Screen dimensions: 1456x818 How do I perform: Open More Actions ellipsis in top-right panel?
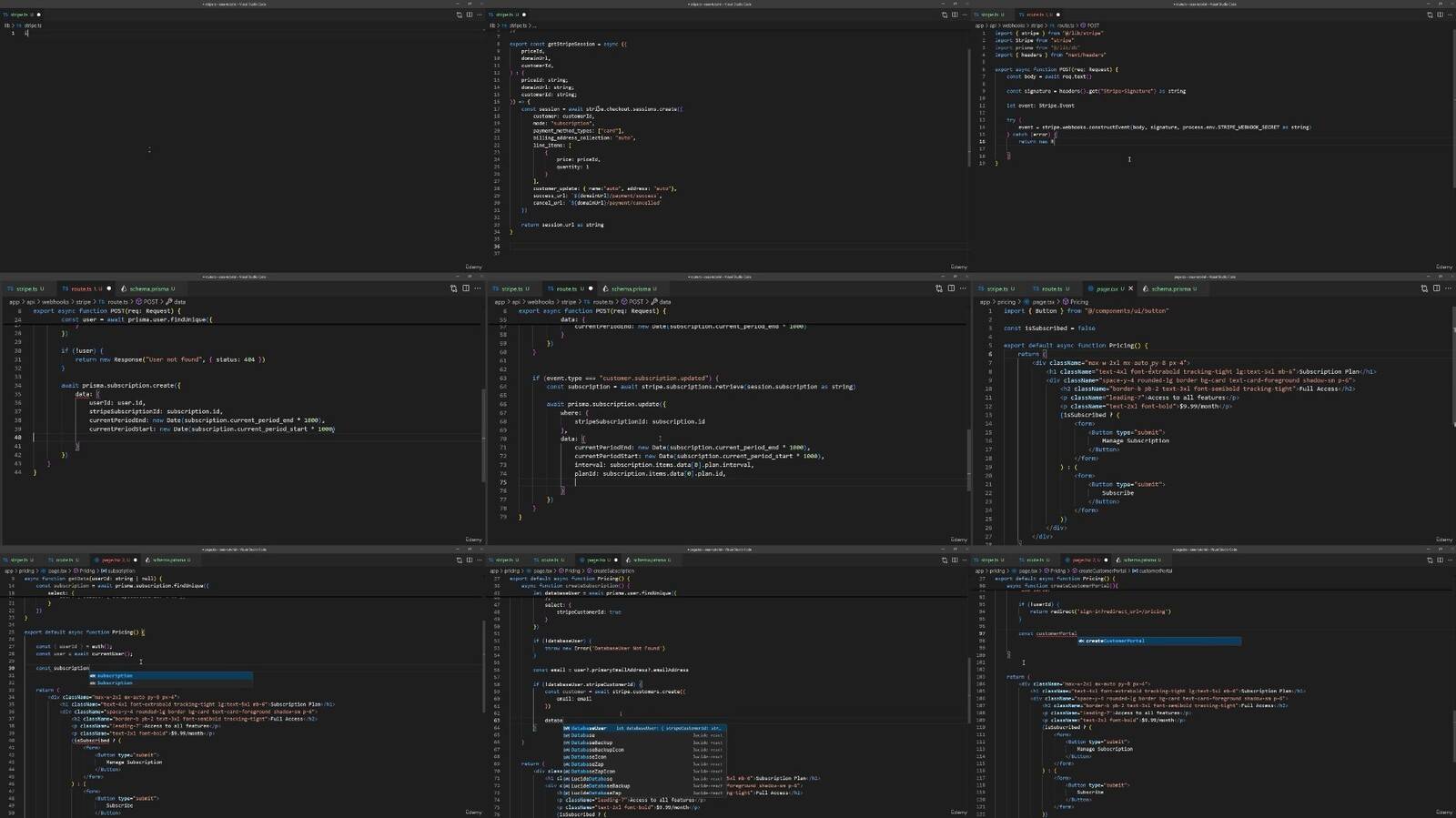(1450, 15)
